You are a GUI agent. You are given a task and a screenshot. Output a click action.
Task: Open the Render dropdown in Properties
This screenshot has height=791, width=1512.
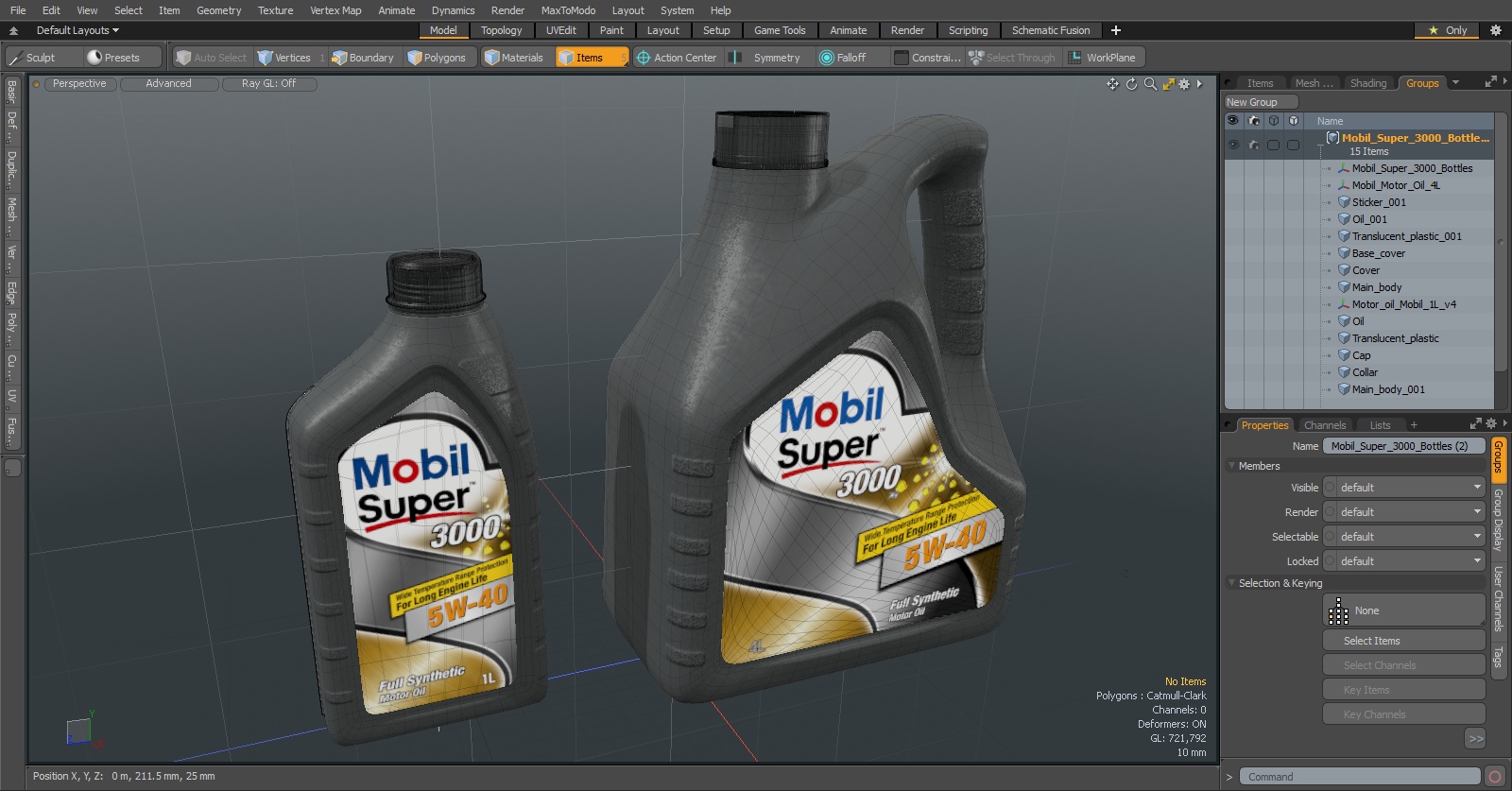click(1403, 512)
